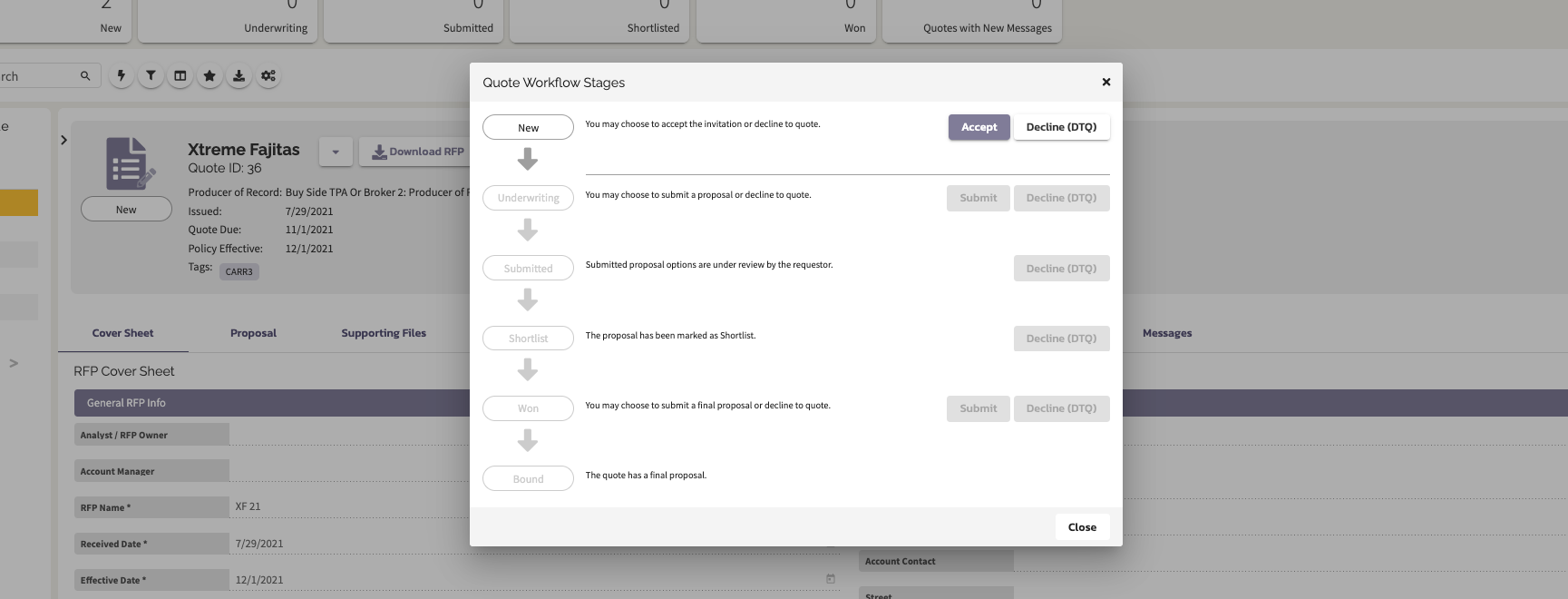Click the Quote Due date 11/1/2021
Viewport: 1568px width, 599px height.
pyautogui.click(x=309, y=230)
